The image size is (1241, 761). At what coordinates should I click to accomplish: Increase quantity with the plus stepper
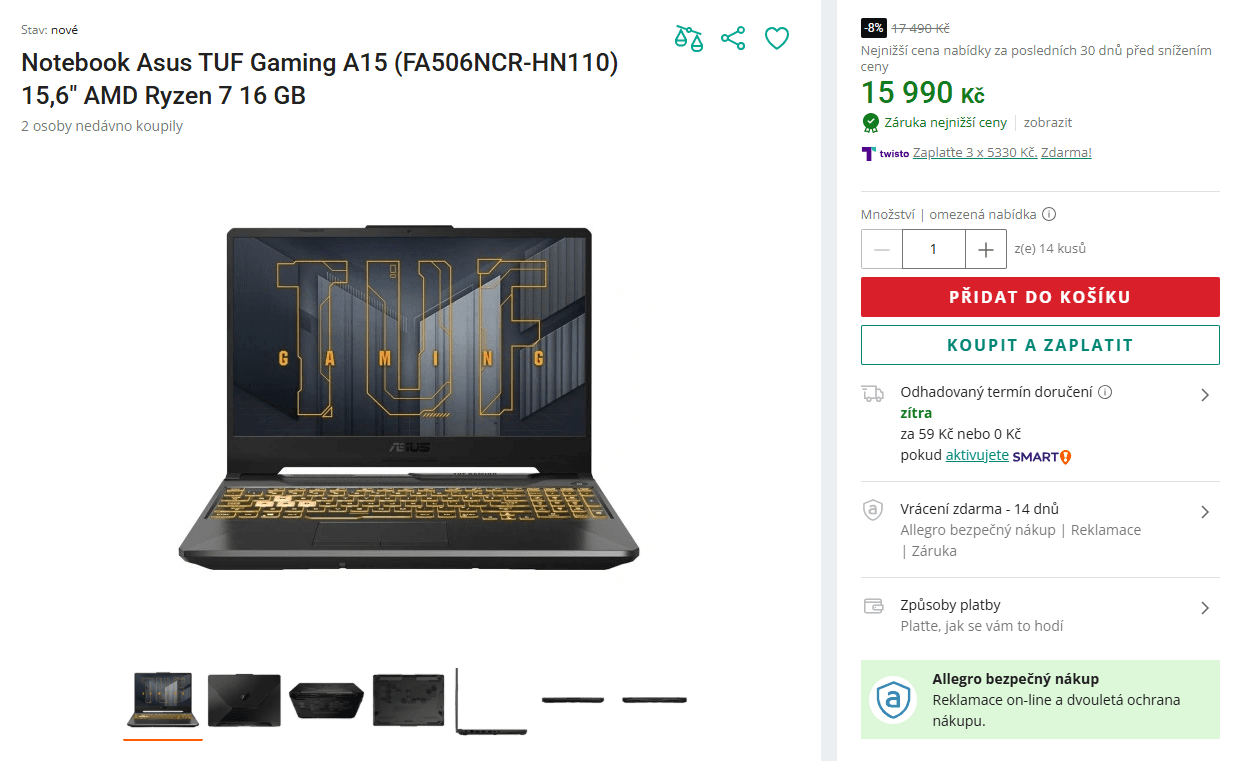pos(986,249)
